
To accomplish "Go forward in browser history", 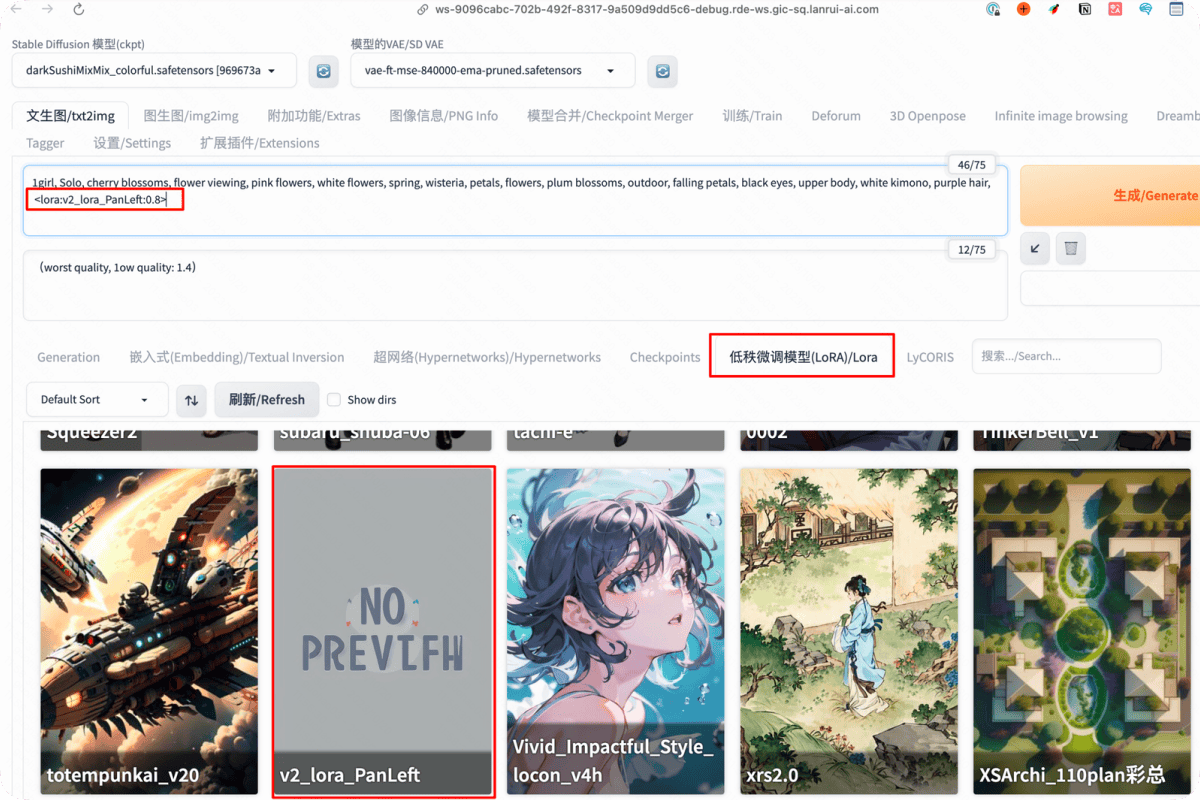I will (47, 9).
